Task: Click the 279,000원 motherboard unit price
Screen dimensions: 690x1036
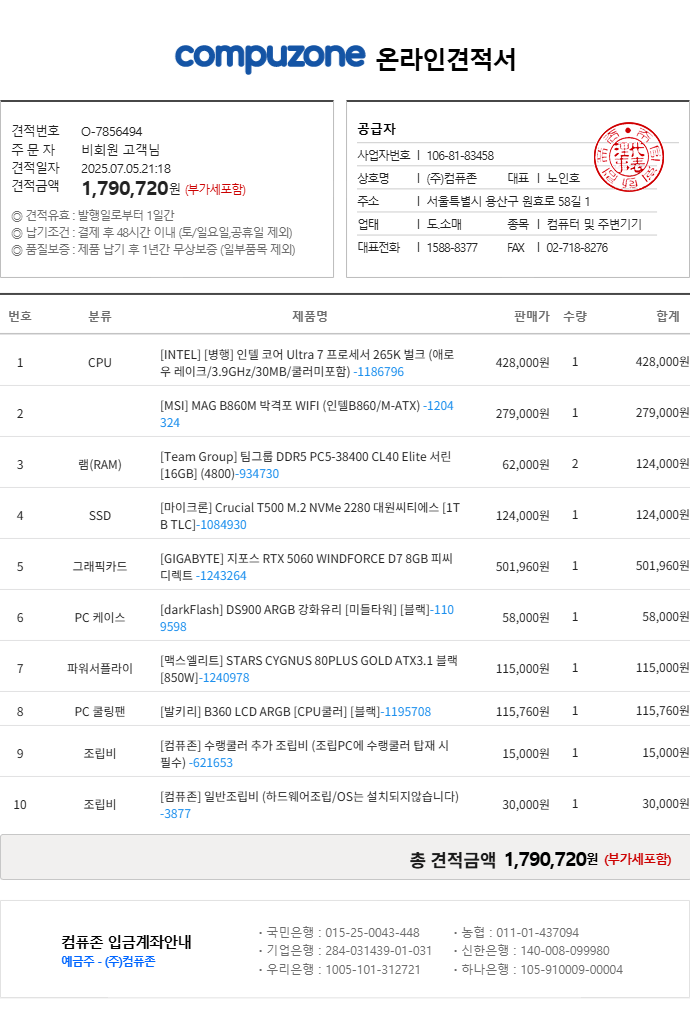Action: tap(523, 414)
